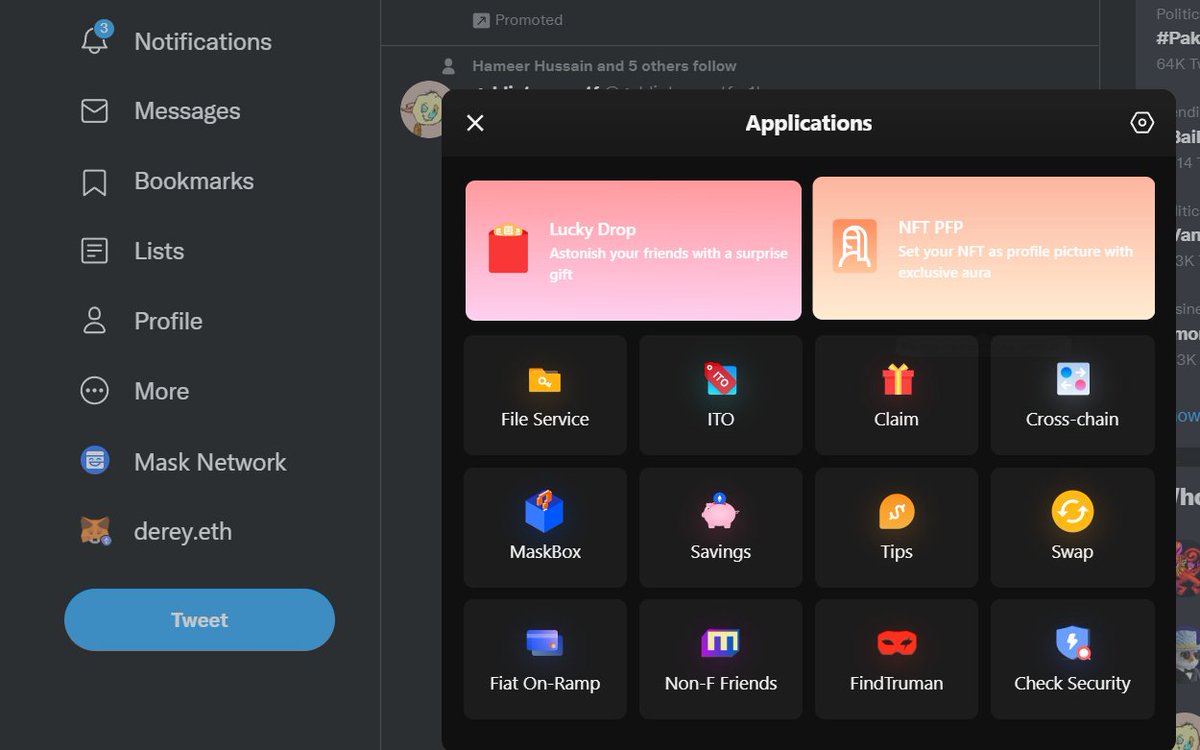Open the derey.eth wallet entry
Viewport: 1200px width, 750px height.
[x=157, y=531]
